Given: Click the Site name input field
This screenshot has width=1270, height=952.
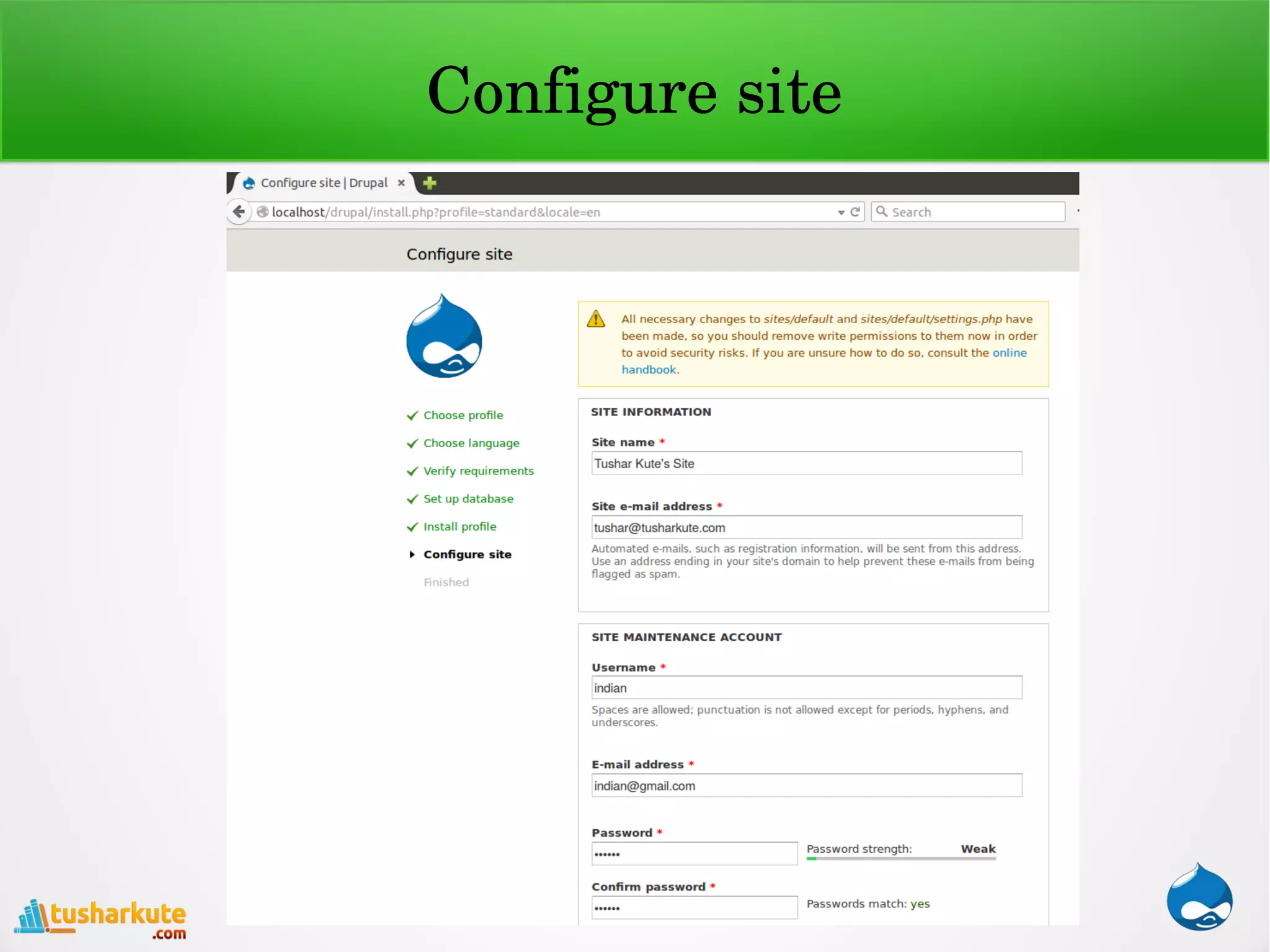Looking at the screenshot, I should tap(807, 463).
